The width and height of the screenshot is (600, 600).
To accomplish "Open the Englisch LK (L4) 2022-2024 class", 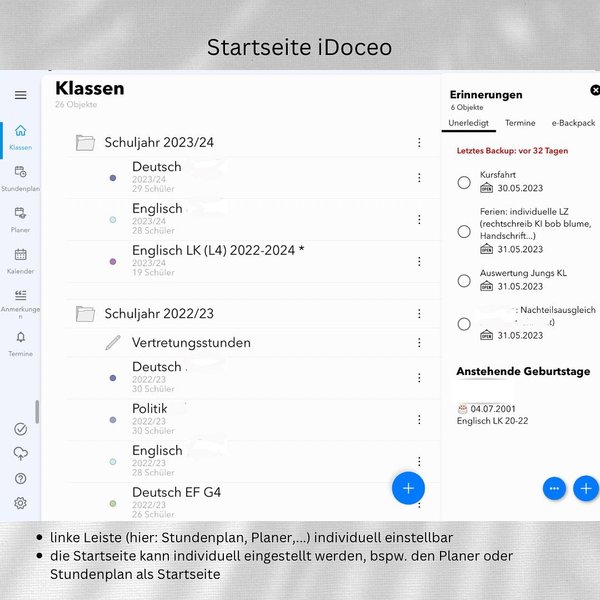I will [x=253, y=261].
